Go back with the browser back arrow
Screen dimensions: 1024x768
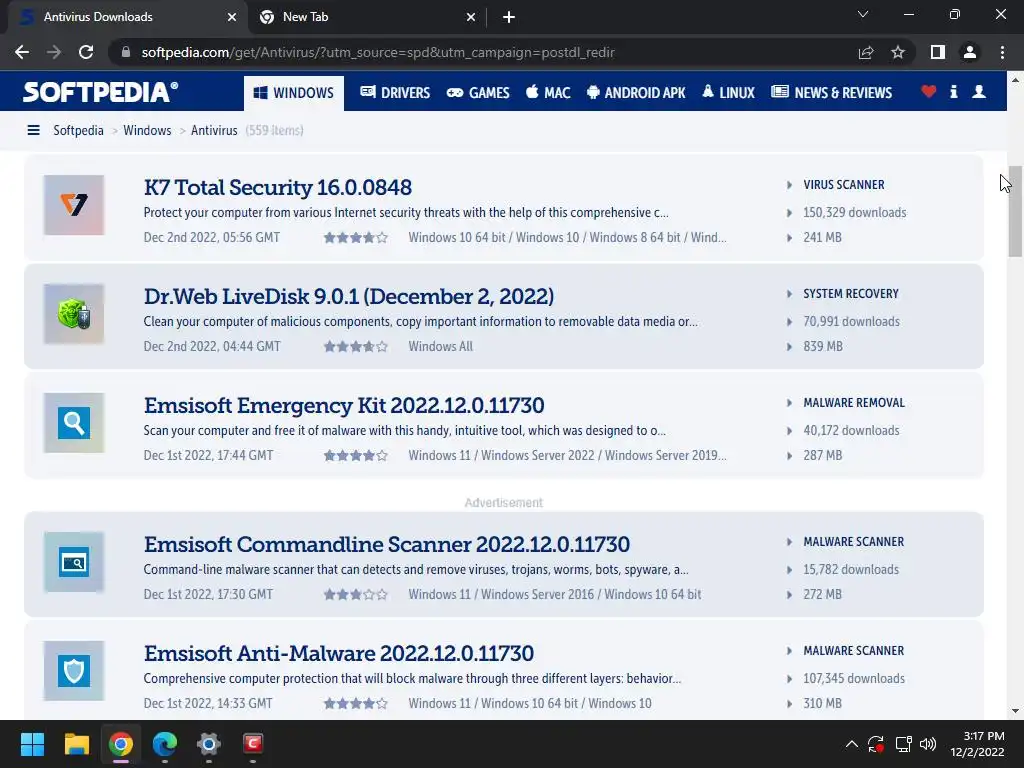(22, 52)
